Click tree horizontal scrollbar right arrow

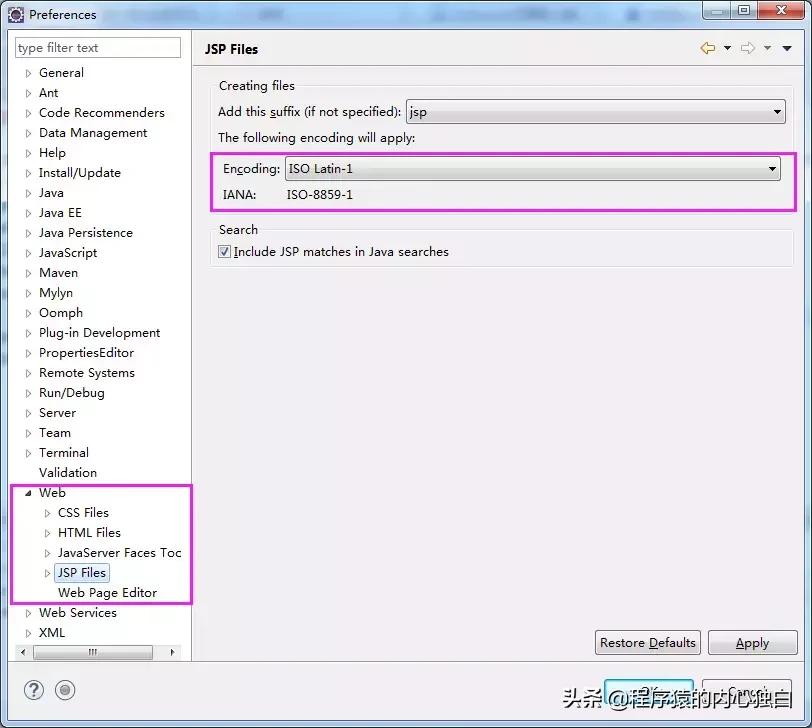point(172,652)
